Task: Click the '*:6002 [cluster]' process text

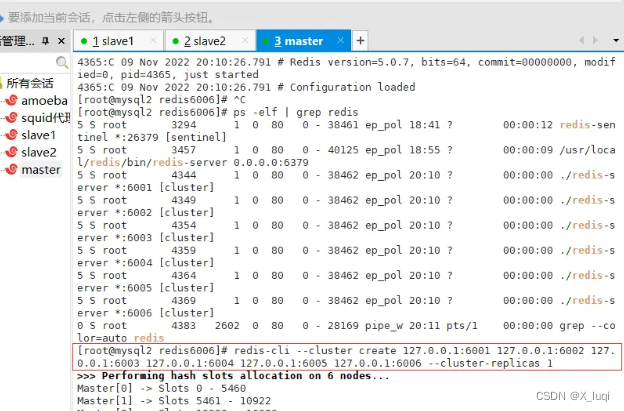Action: click(x=165, y=212)
